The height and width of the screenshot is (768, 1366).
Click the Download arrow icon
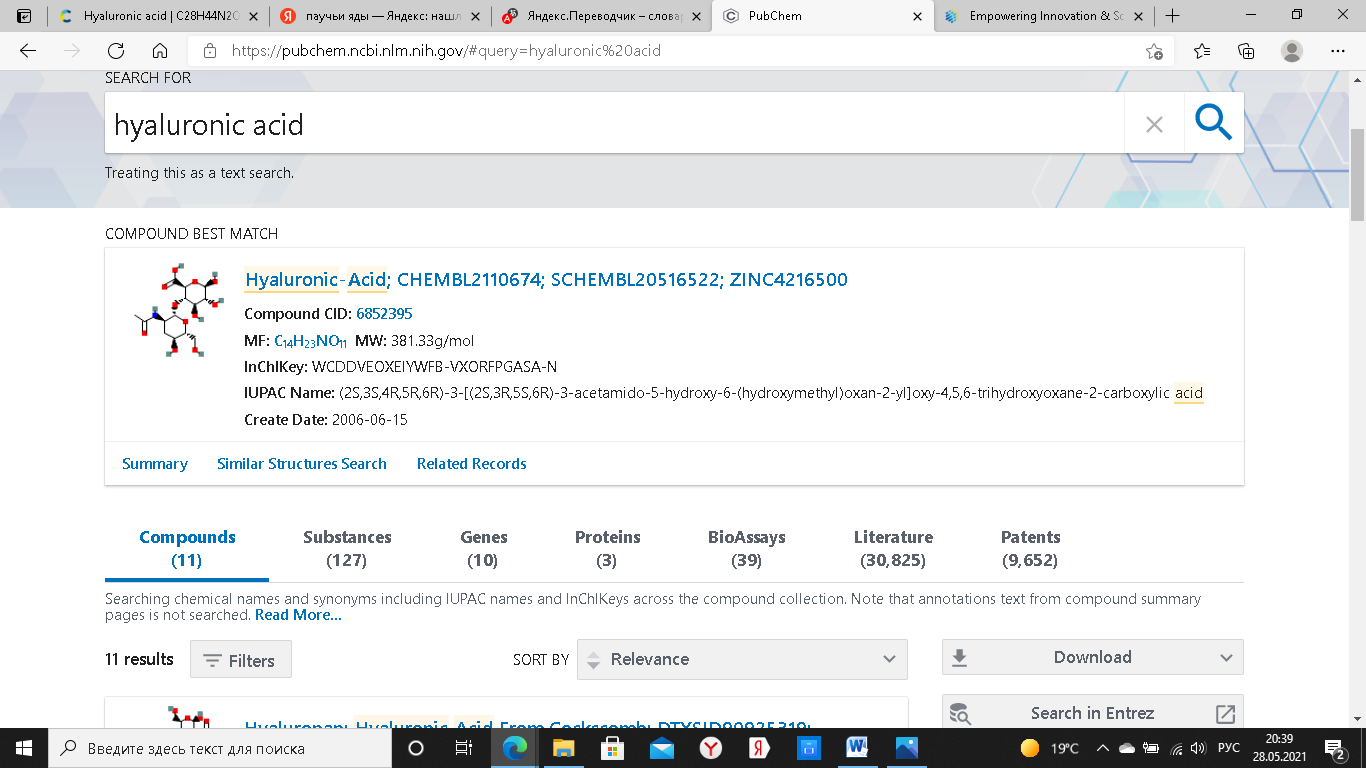pyautogui.click(x=960, y=657)
